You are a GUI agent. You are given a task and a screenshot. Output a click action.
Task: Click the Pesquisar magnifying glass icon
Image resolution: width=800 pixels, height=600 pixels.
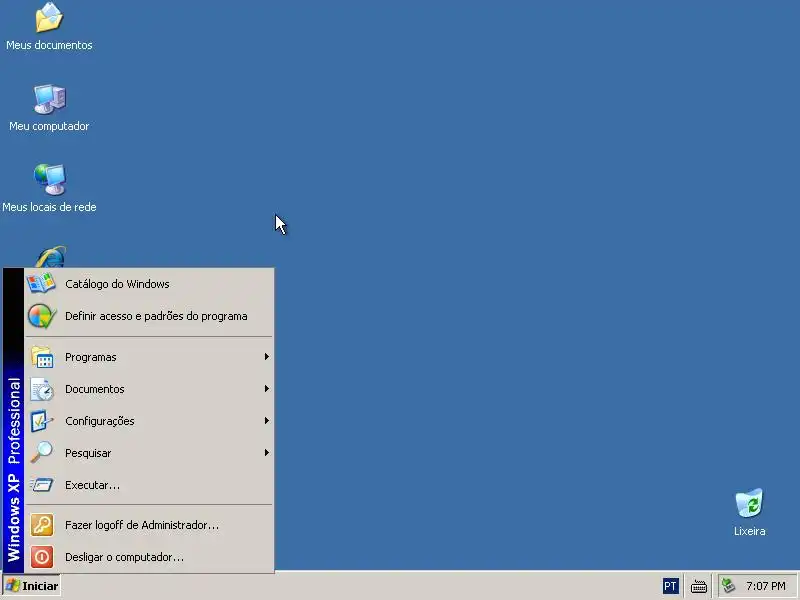click(42, 453)
